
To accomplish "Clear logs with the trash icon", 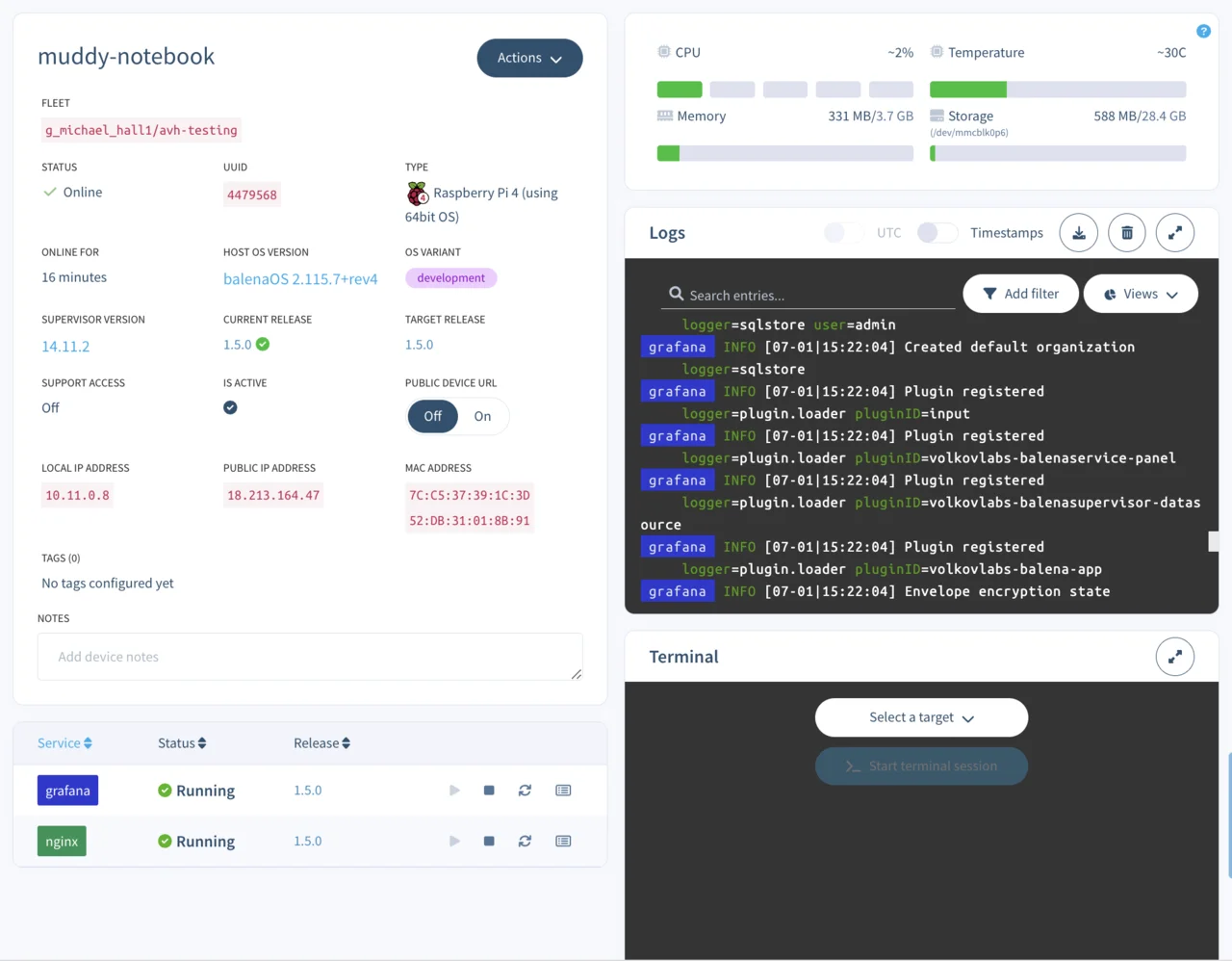I will 1126,233.
